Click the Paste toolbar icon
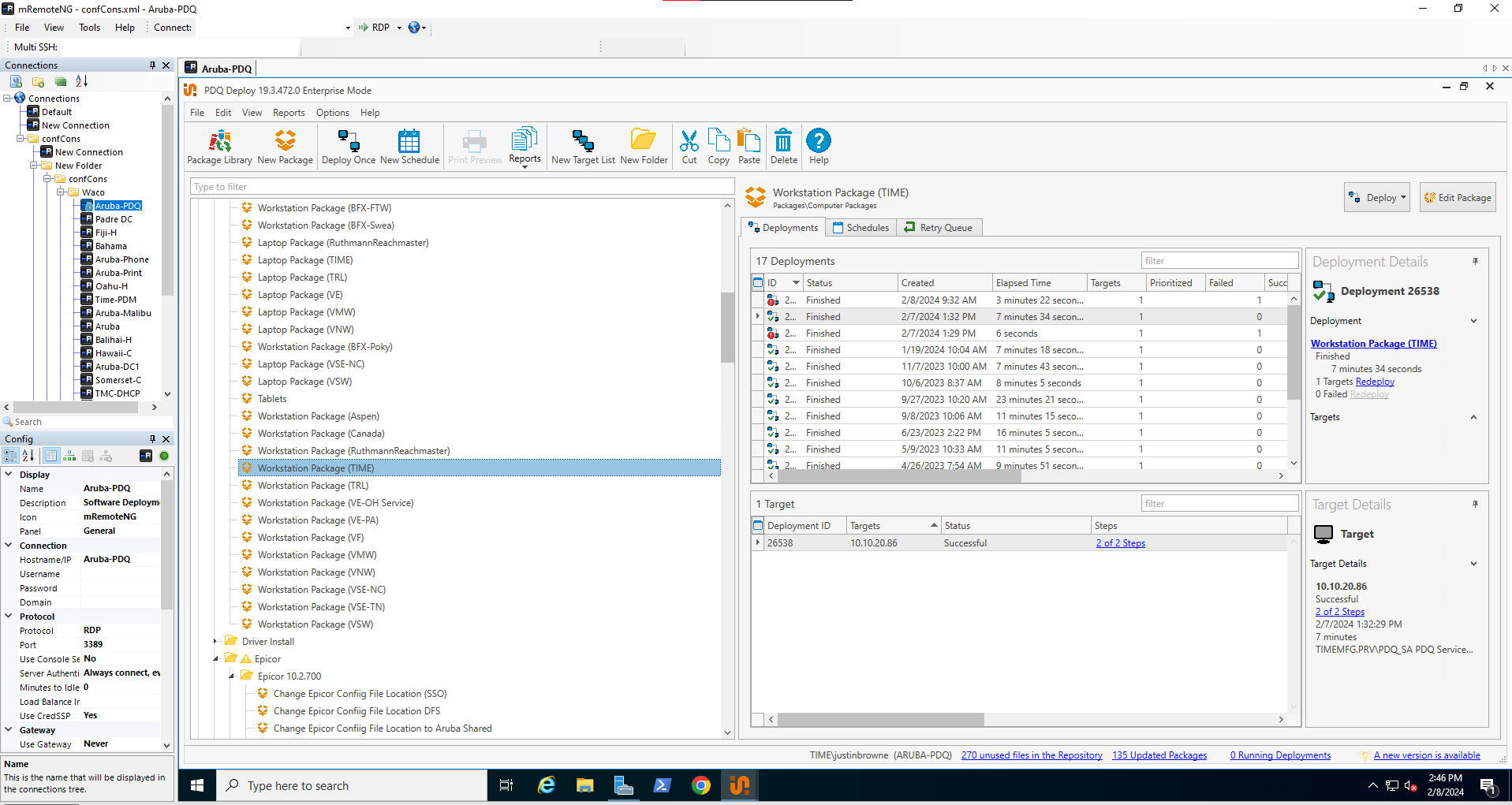The image size is (1512, 805). pos(749,147)
